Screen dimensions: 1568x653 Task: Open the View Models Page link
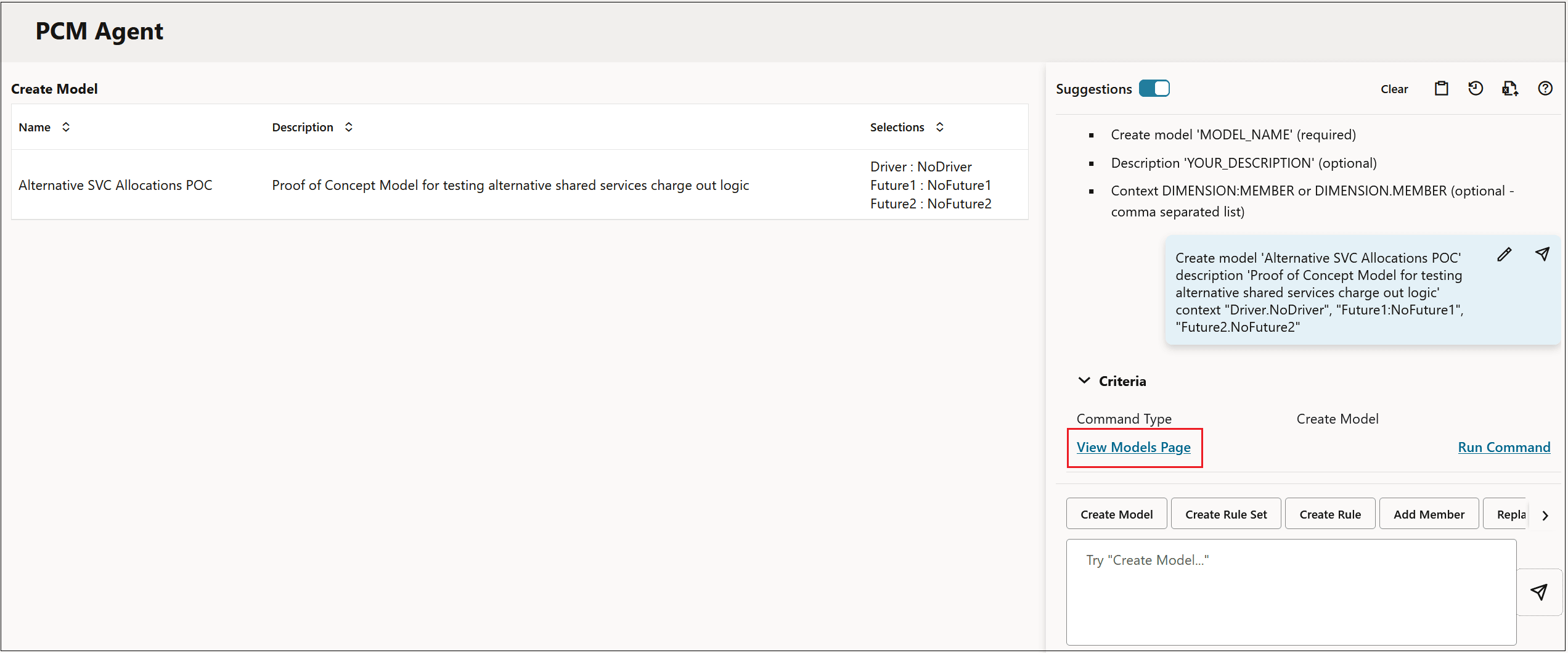[1134, 447]
